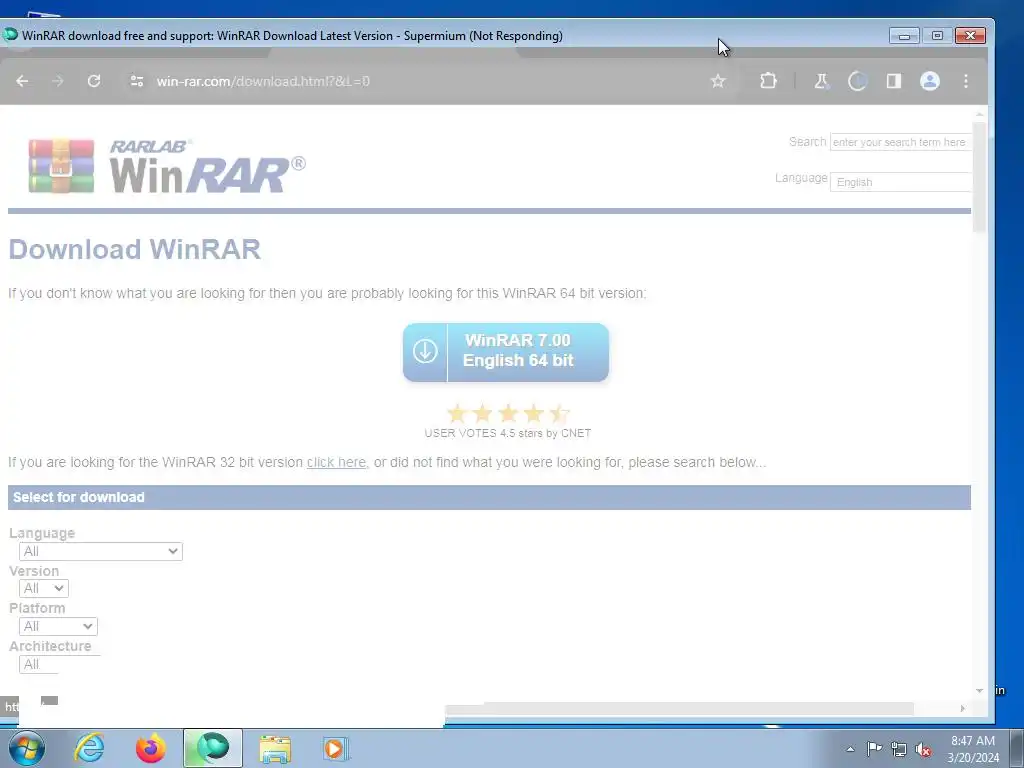The height and width of the screenshot is (768, 1024).
Task: Focus the search term input field
Action: 900,142
